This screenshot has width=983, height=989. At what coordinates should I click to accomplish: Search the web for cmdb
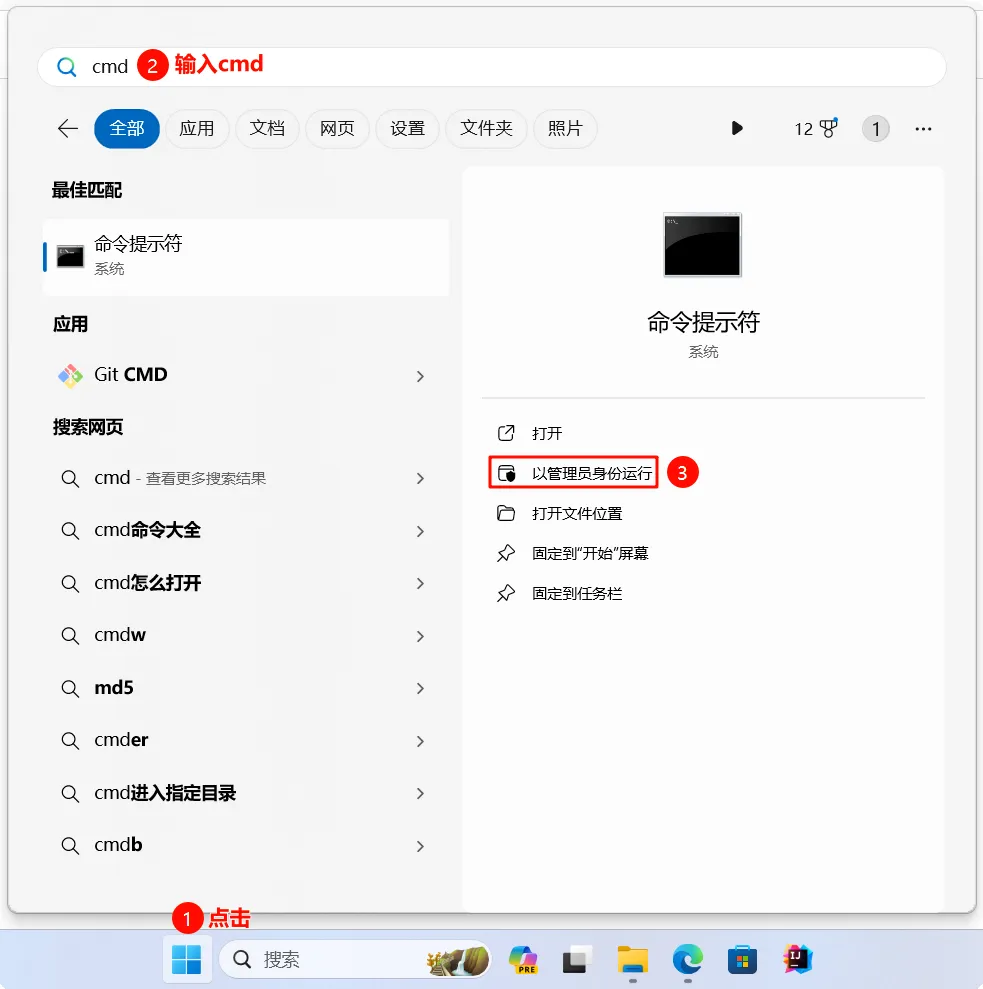click(x=118, y=845)
